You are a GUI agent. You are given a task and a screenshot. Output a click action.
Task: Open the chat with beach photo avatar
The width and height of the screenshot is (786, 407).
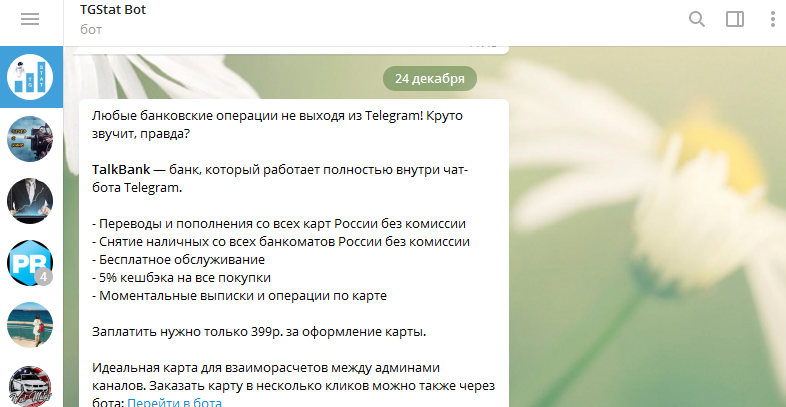[x=30, y=325]
